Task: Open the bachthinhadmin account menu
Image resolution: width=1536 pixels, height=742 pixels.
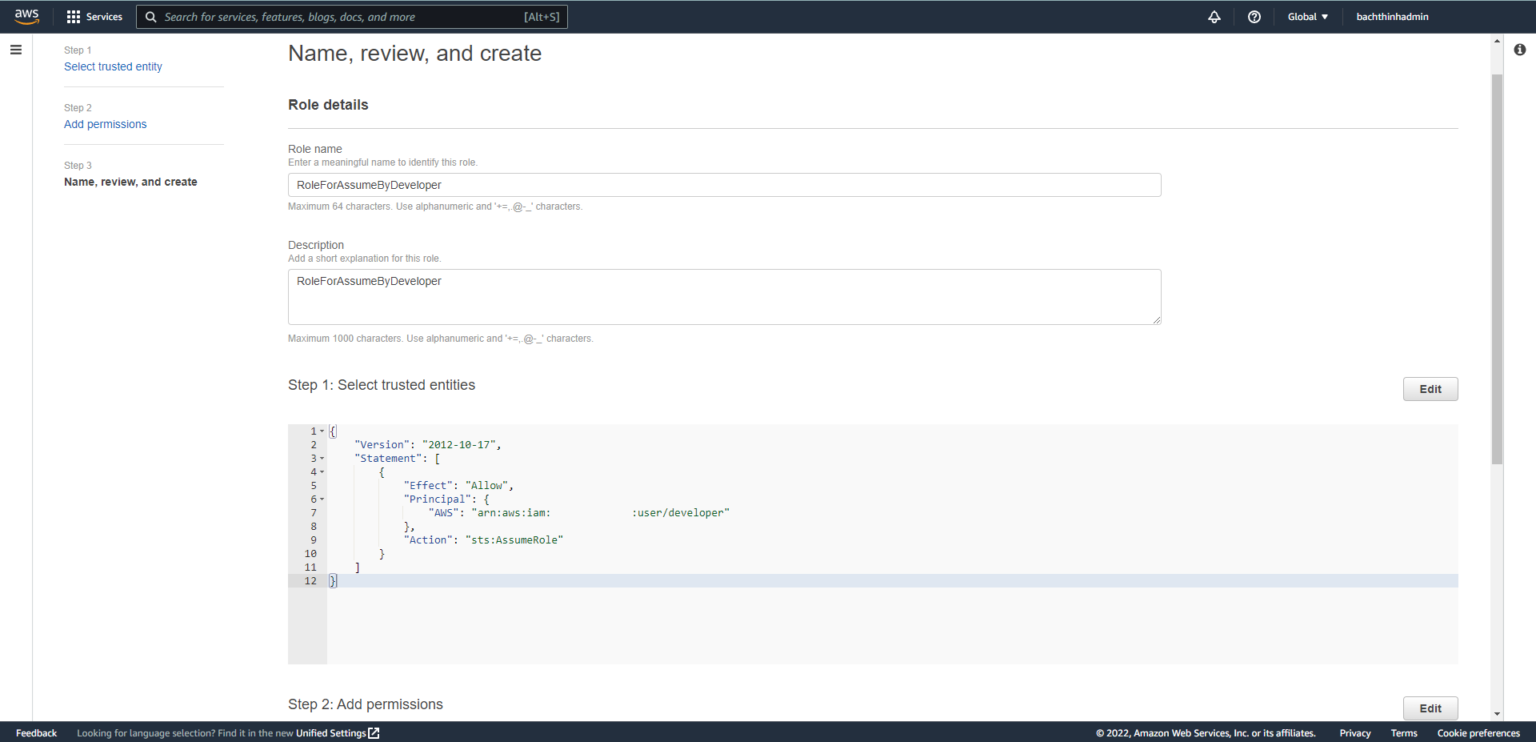Action: pyautogui.click(x=1391, y=17)
